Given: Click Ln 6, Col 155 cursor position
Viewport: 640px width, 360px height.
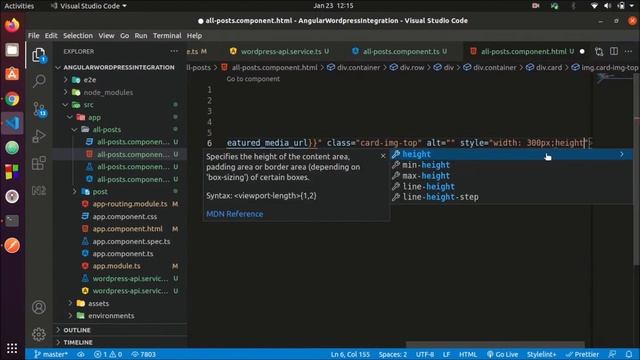Looking at the screenshot, I should (350, 354).
